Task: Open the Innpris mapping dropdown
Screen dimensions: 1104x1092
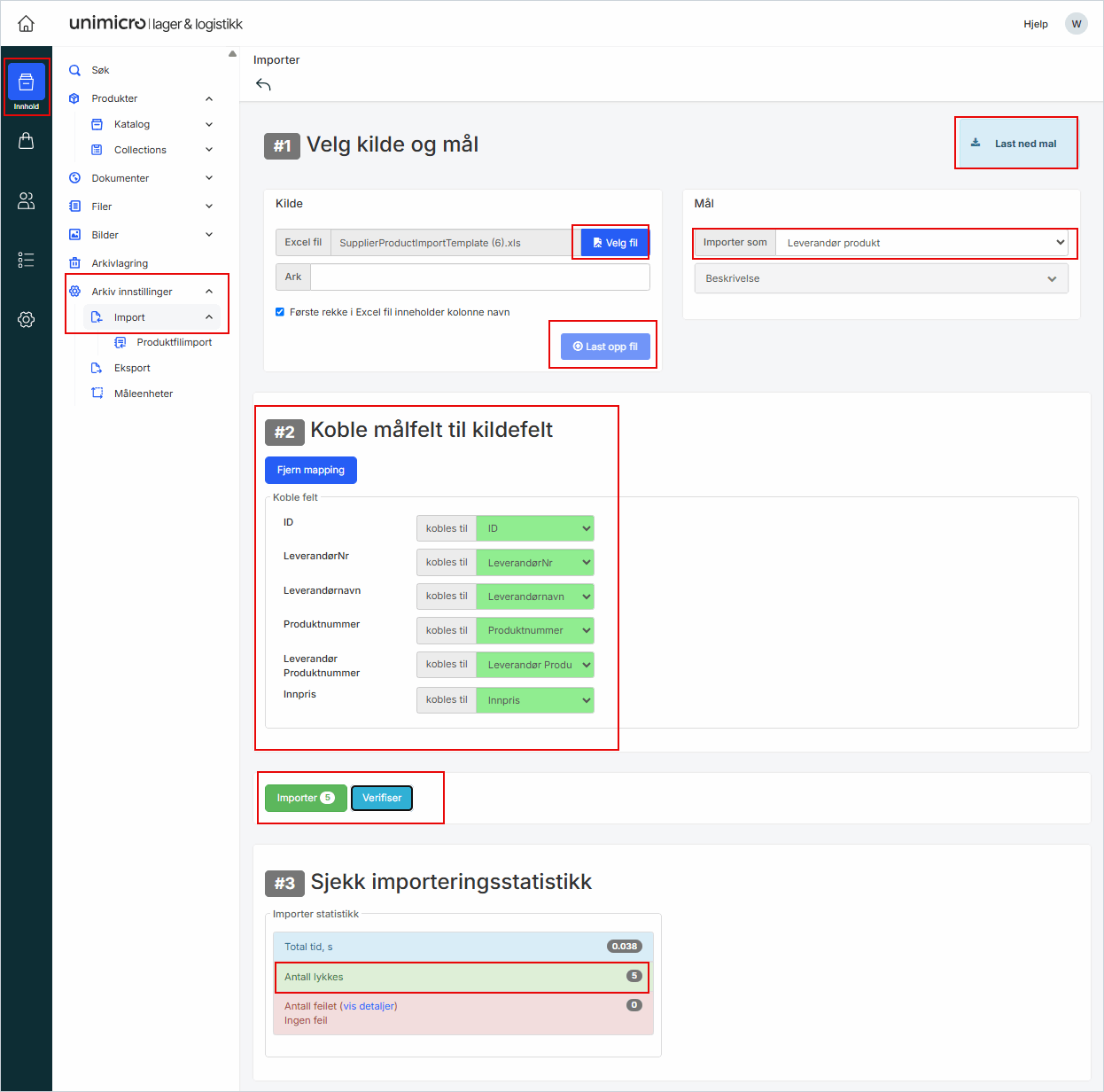Action: (534, 700)
